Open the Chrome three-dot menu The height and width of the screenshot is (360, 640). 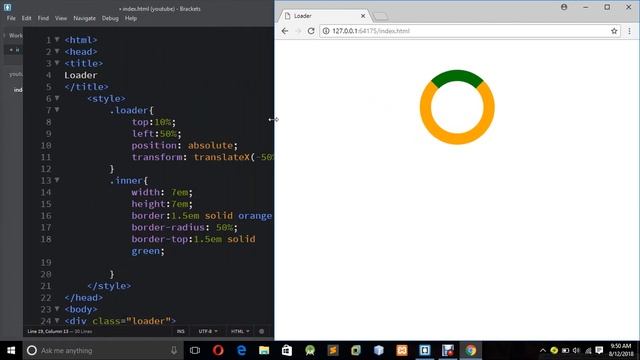629,31
